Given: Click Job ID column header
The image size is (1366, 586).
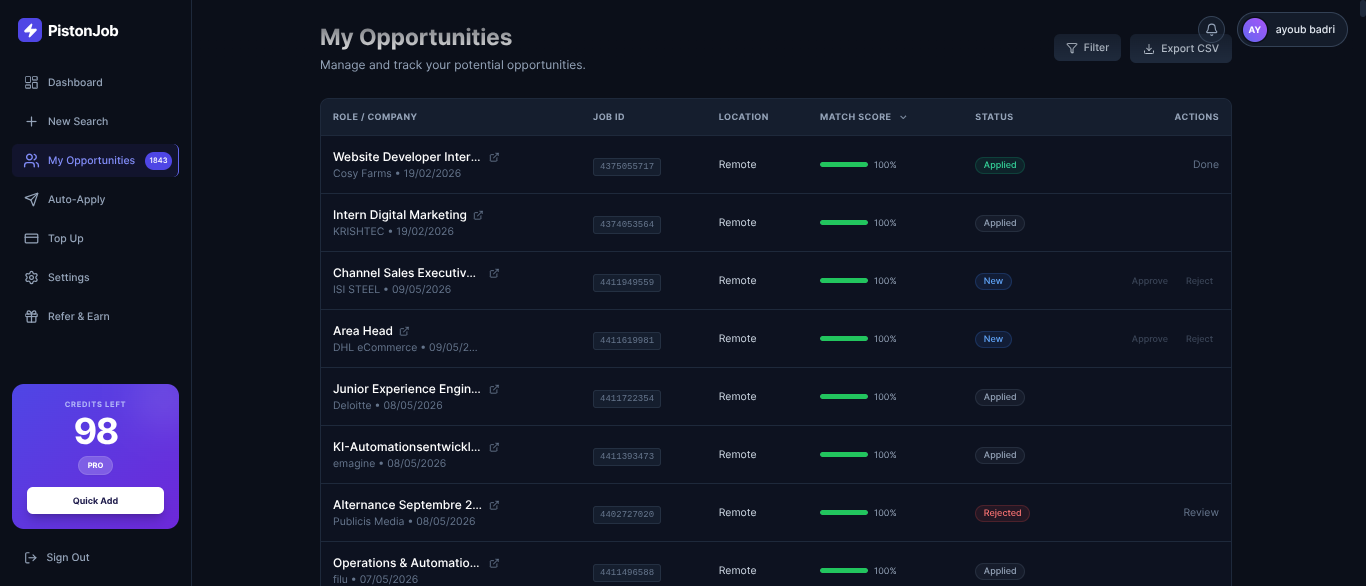Looking at the screenshot, I should coord(609,117).
